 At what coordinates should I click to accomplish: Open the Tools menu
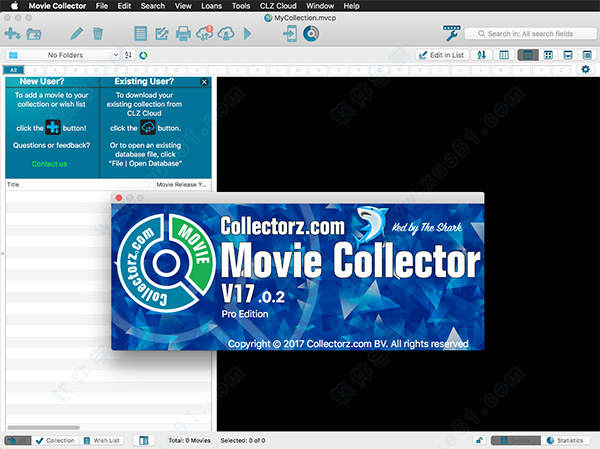coord(241,6)
